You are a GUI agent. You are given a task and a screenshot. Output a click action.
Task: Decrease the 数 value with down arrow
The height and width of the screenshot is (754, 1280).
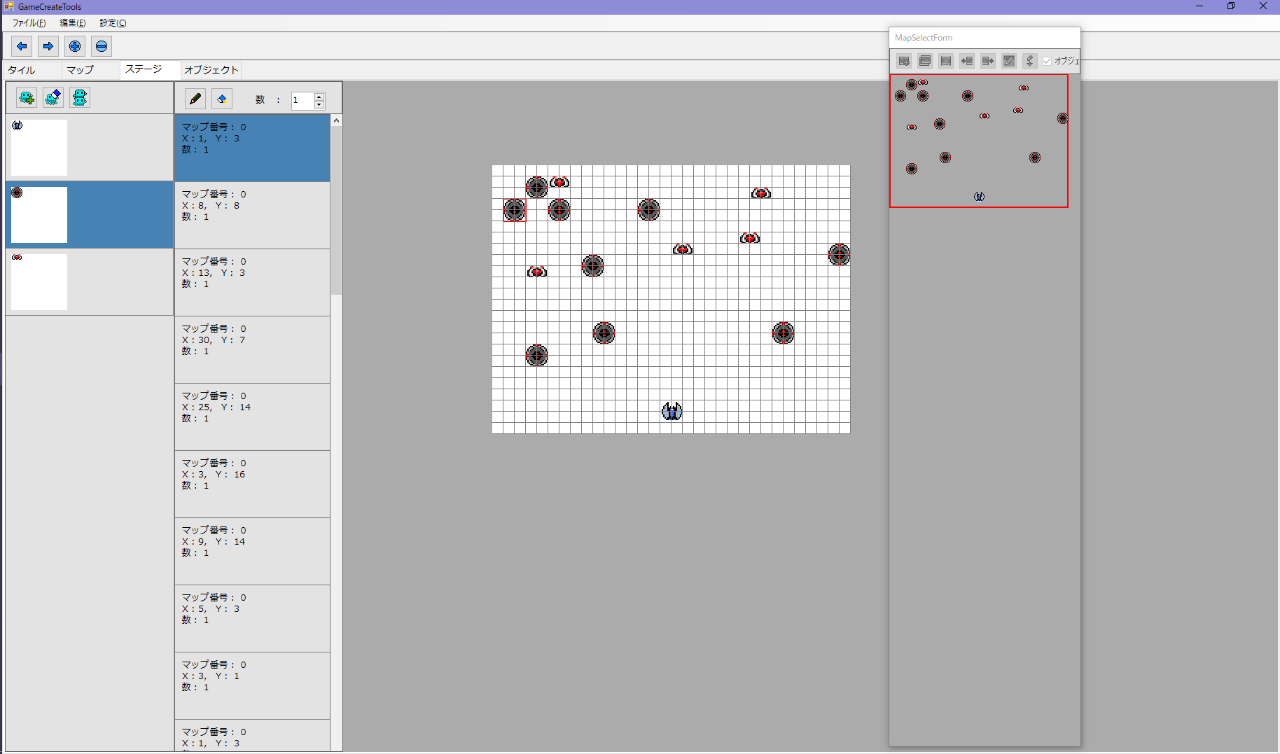pyautogui.click(x=319, y=104)
